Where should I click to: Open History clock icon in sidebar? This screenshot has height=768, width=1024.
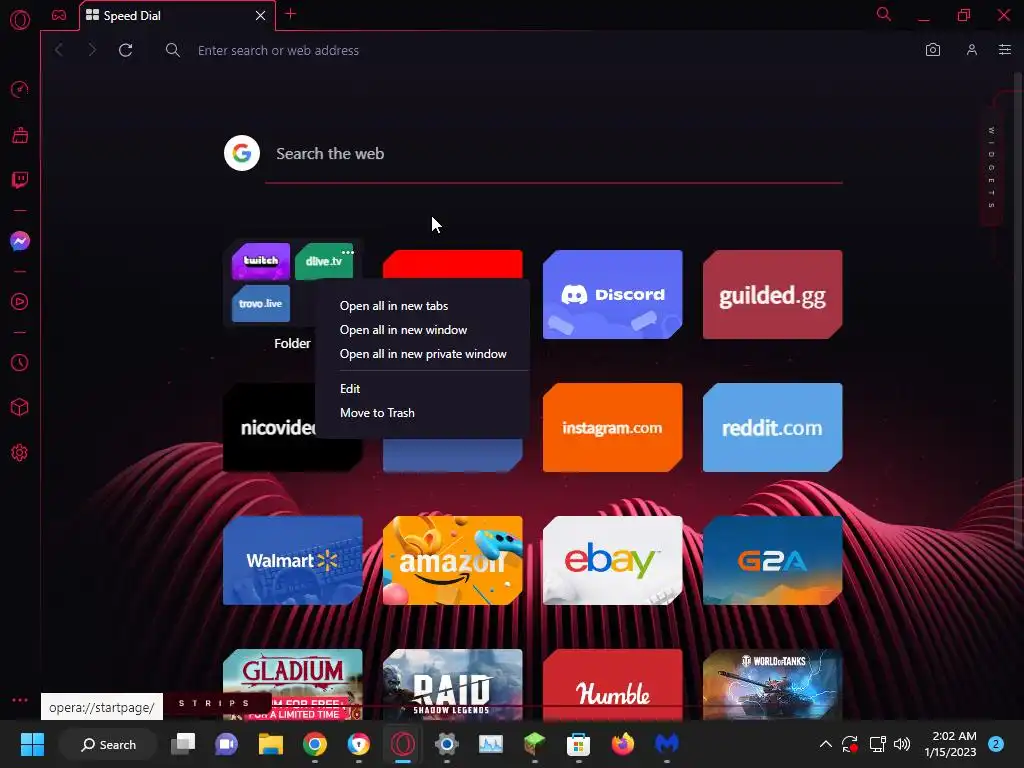coord(20,362)
